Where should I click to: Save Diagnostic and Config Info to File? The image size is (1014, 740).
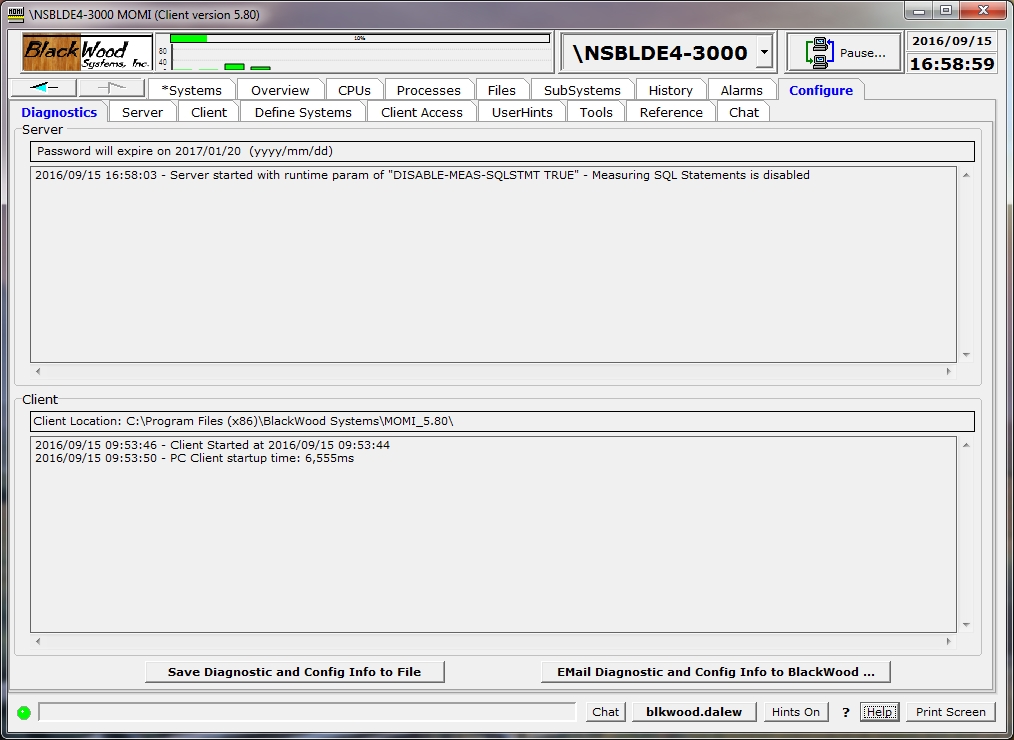[x=294, y=672]
